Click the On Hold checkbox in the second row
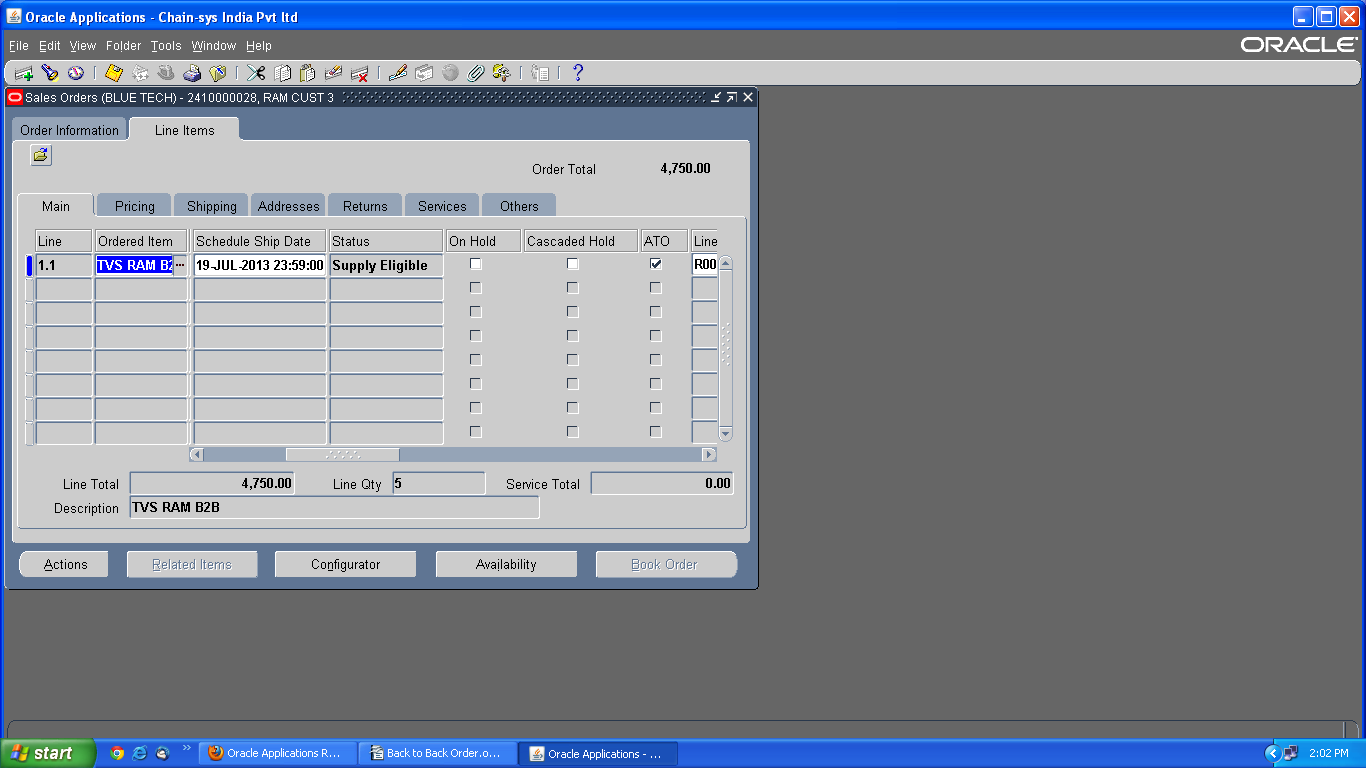 point(476,288)
